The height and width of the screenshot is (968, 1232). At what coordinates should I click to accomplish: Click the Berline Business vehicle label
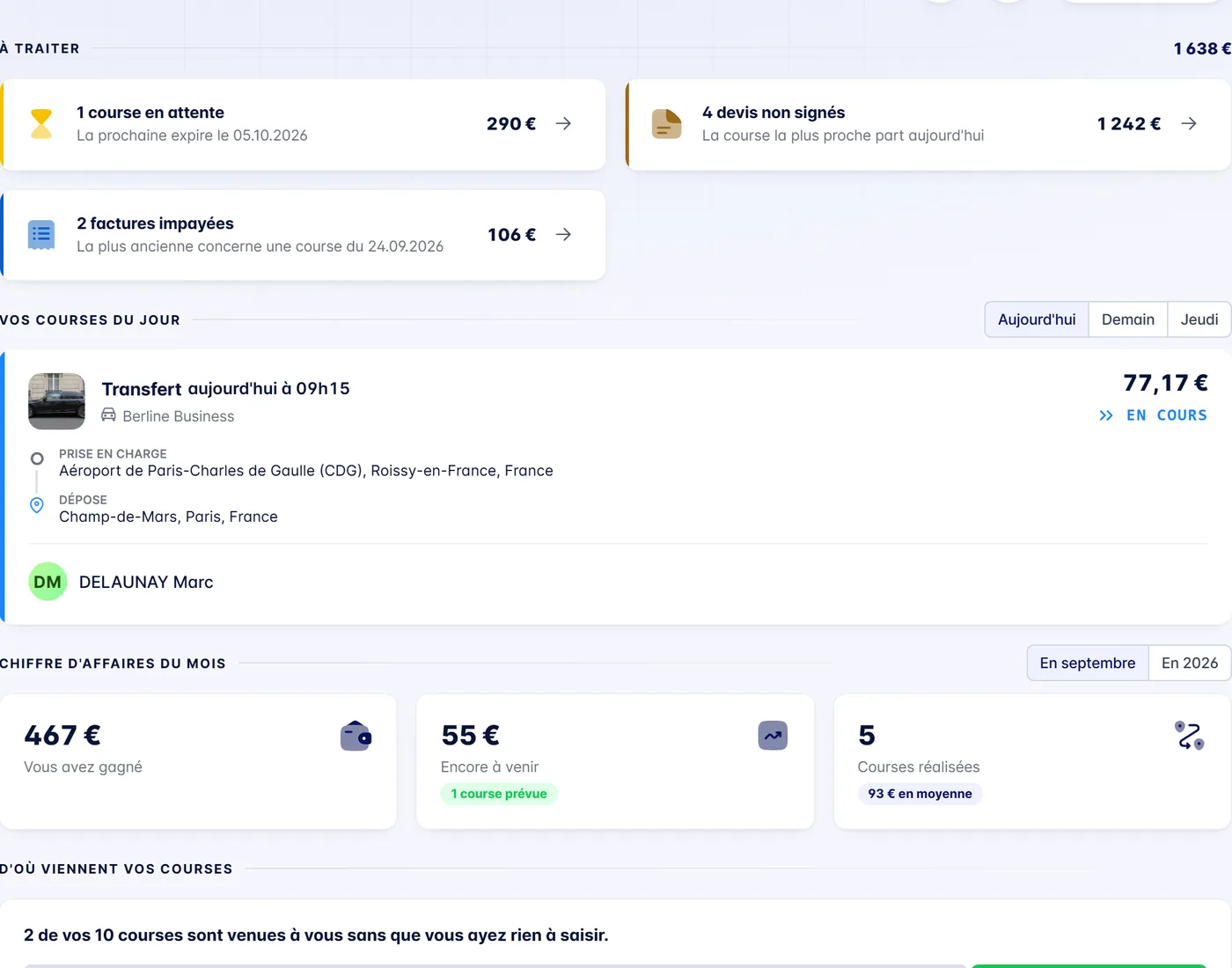179,416
